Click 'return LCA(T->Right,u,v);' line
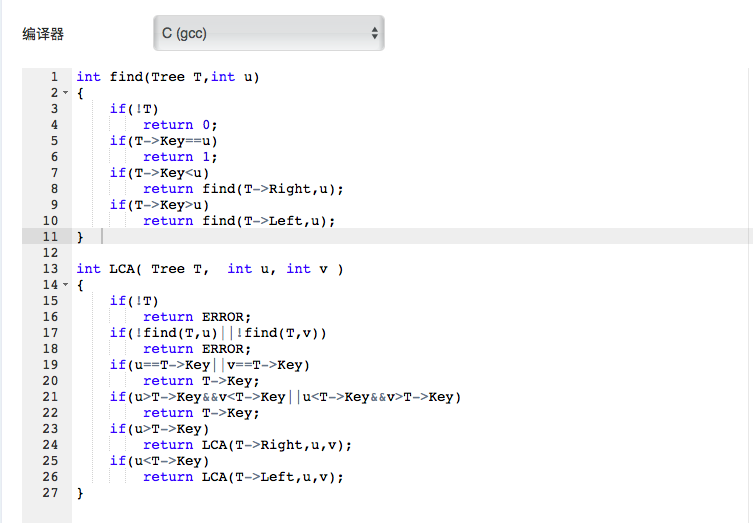This screenshot has width=753, height=523. tap(247, 445)
